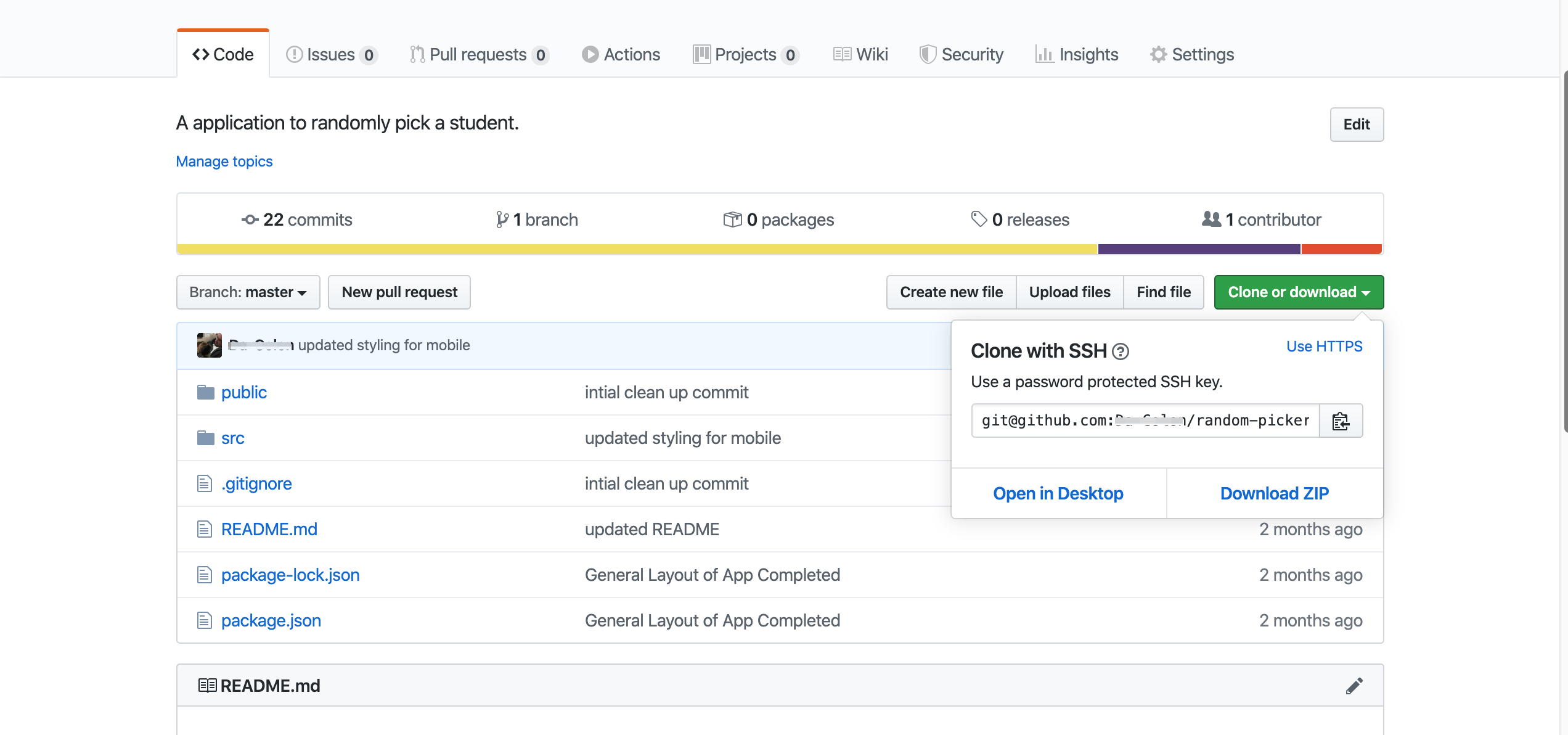The height and width of the screenshot is (735, 1568).
Task: Collapse the Clone or download dropdown
Action: click(x=1298, y=292)
